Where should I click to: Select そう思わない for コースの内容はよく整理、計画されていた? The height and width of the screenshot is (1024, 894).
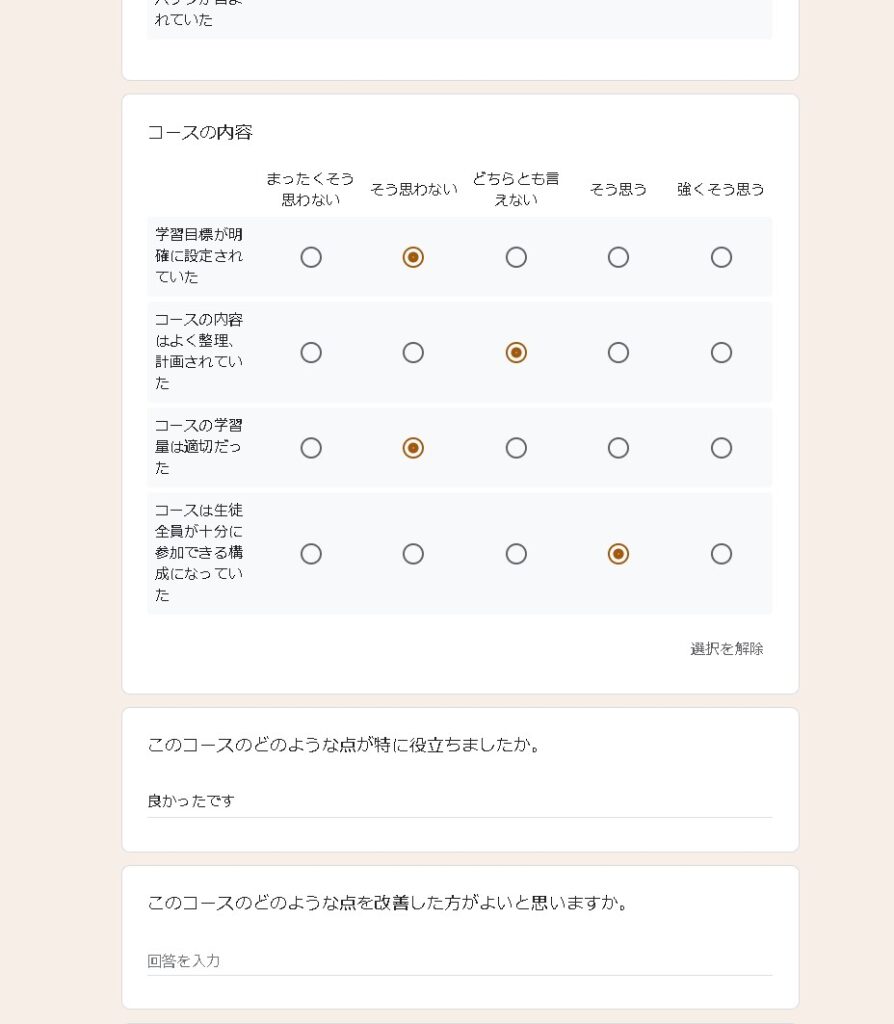pyautogui.click(x=413, y=353)
